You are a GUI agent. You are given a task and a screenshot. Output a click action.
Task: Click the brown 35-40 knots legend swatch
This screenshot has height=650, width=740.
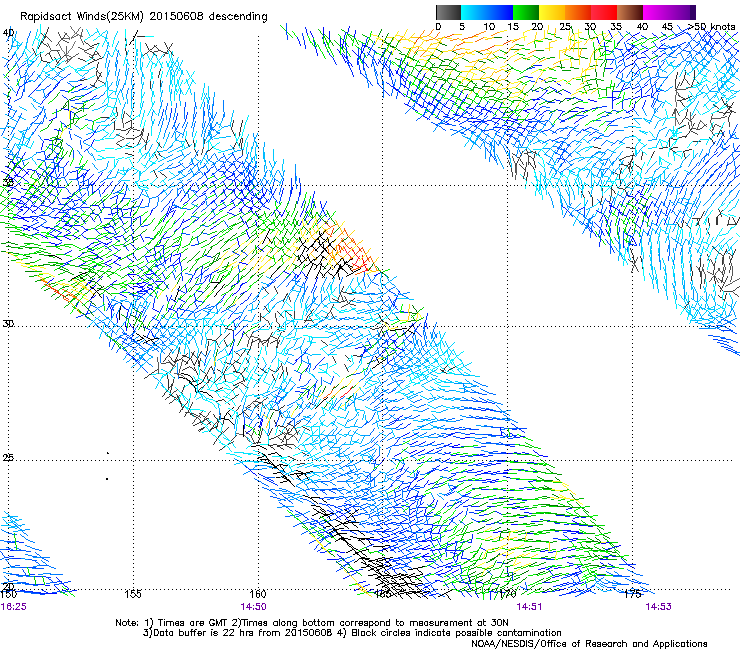(630, 12)
